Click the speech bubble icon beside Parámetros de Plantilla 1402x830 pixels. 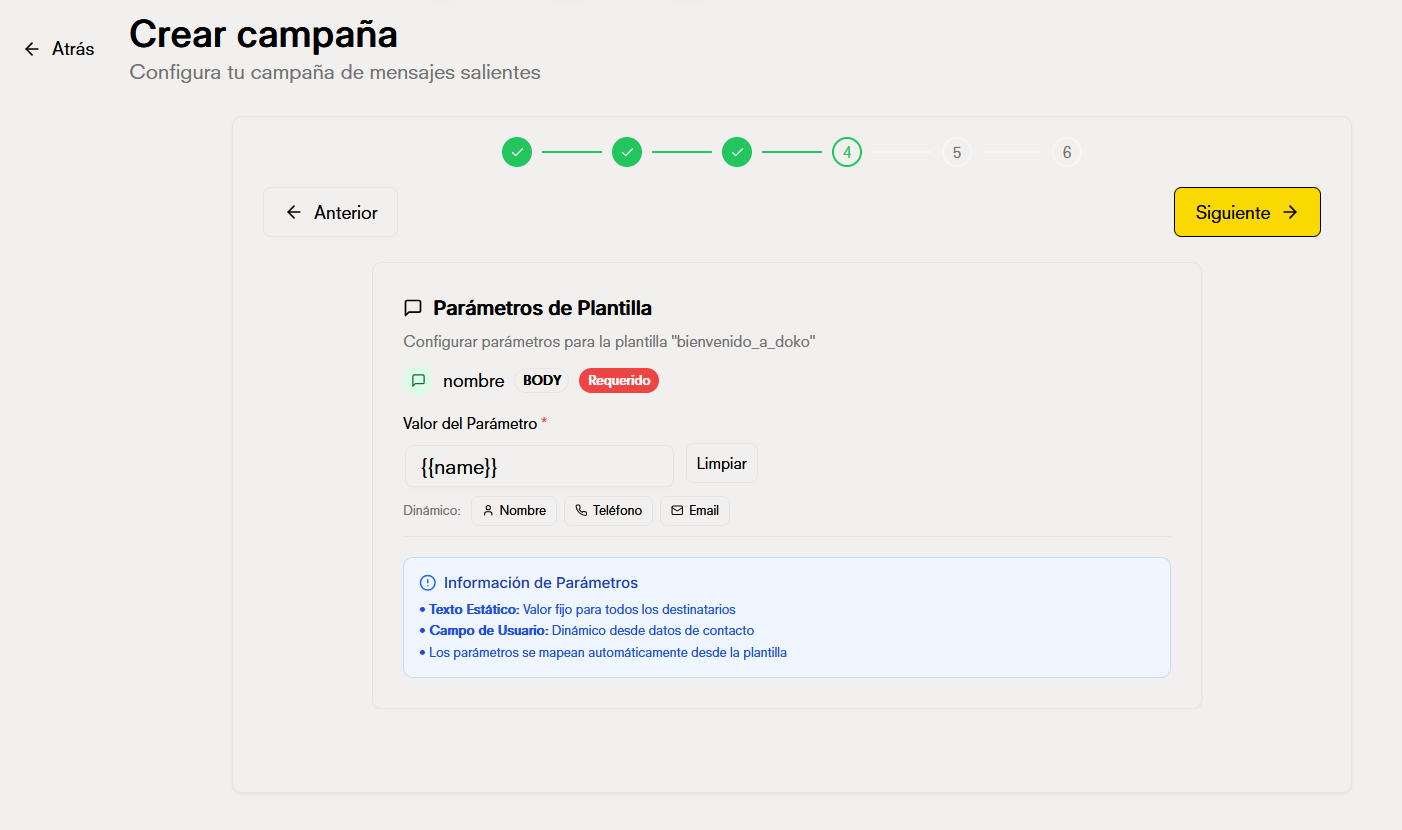tap(413, 307)
